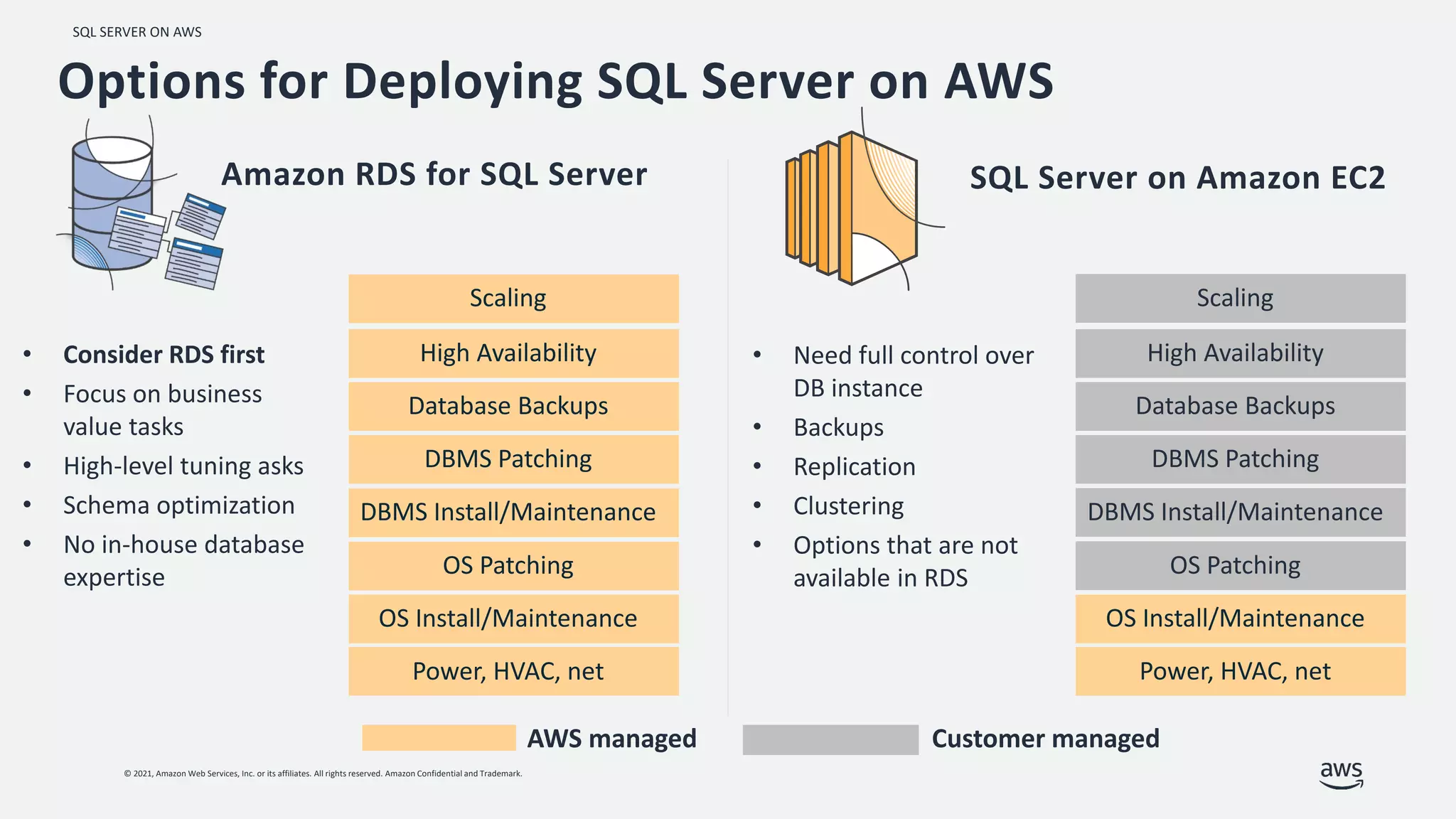Click the Clustering bullet

click(x=849, y=506)
